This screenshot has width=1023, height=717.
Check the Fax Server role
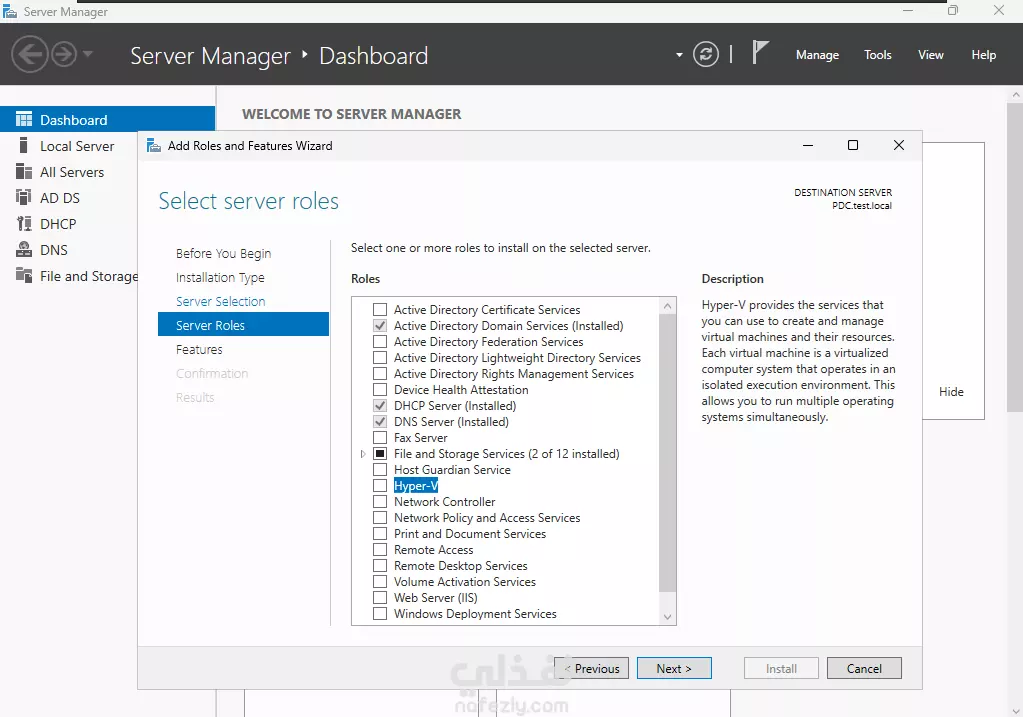(x=380, y=437)
